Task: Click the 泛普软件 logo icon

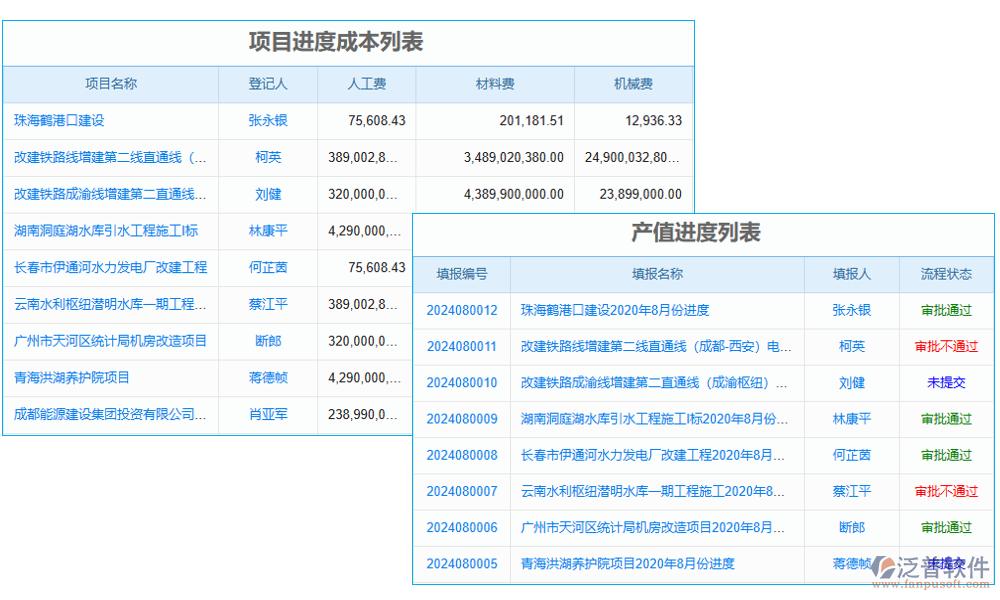Action: coord(884,567)
